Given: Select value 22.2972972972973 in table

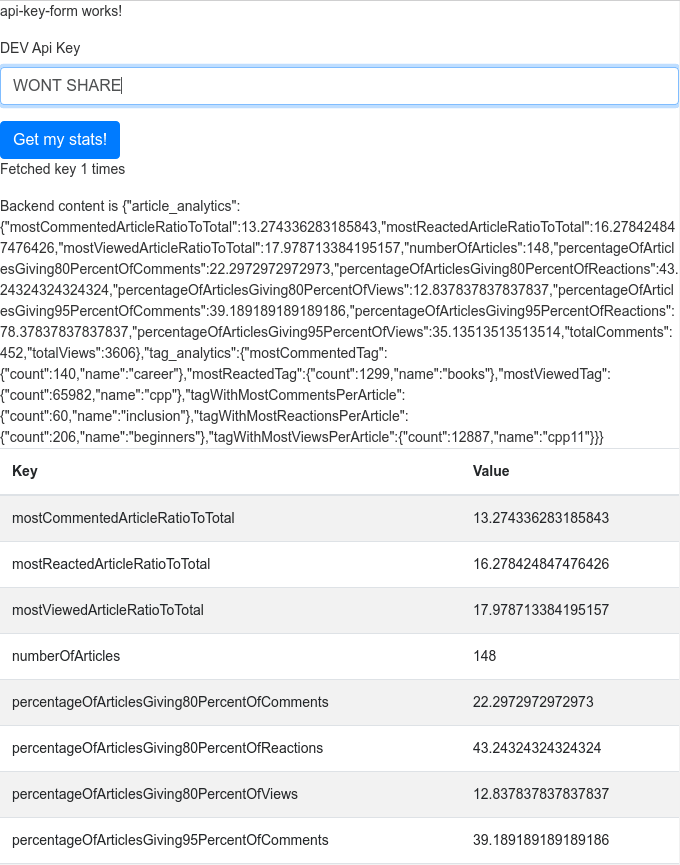Looking at the screenshot, I should coord(533,702).
